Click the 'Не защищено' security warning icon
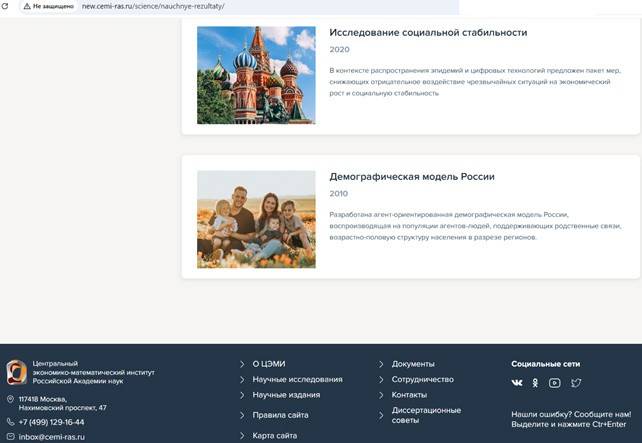Viewport: 642px width, 443px height. click(26, 6)
